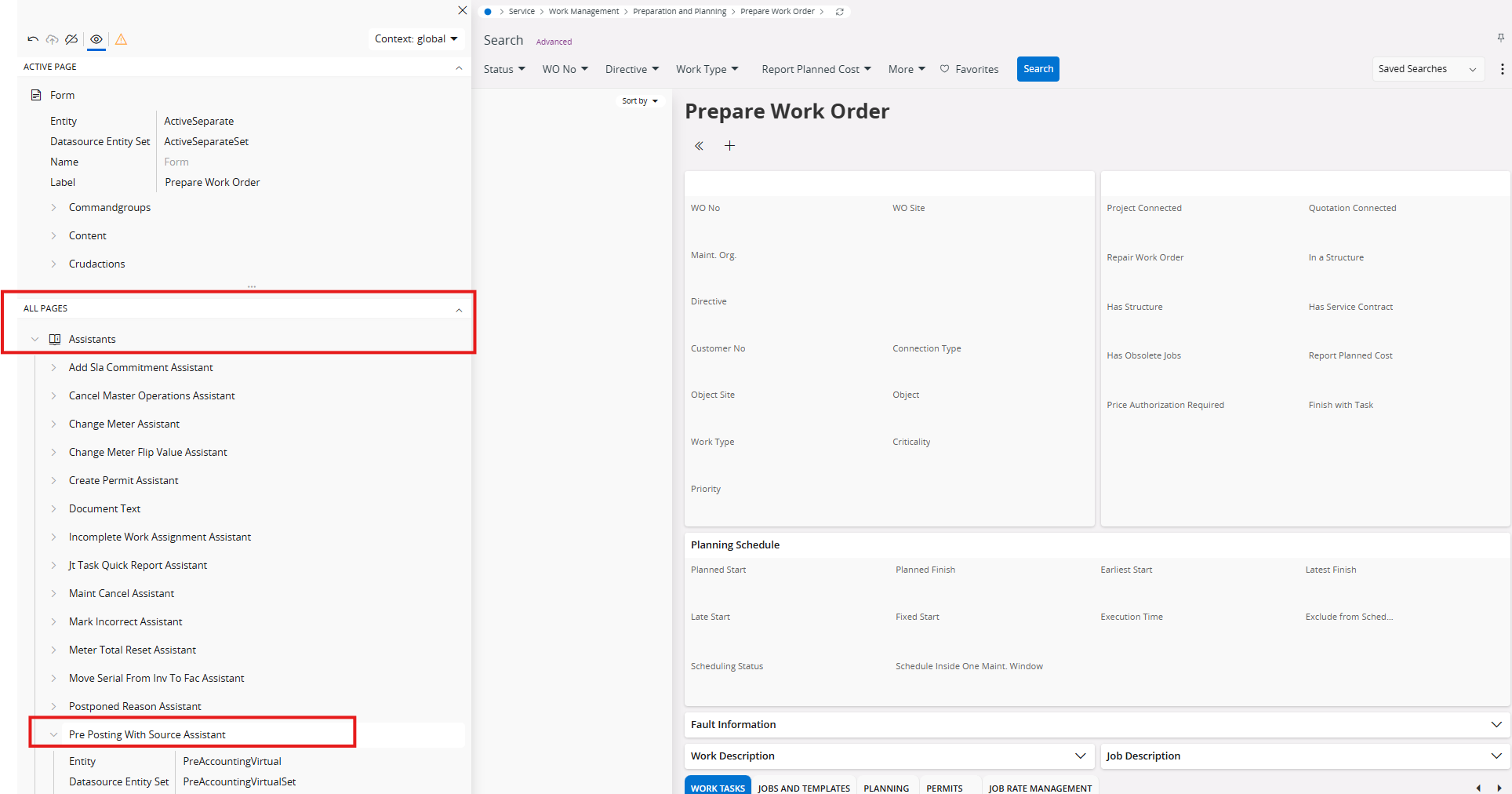Select Postponed Reason Assistant
Viewport: 1512px width, 794px height.
(x=135, y=706)
